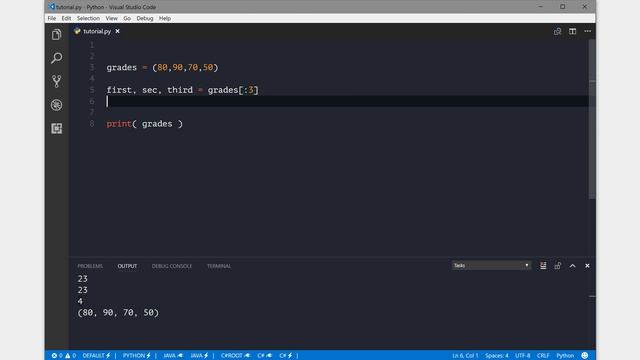
Task: Toggle output scroll lock icon
Action: tap(558, 266)
